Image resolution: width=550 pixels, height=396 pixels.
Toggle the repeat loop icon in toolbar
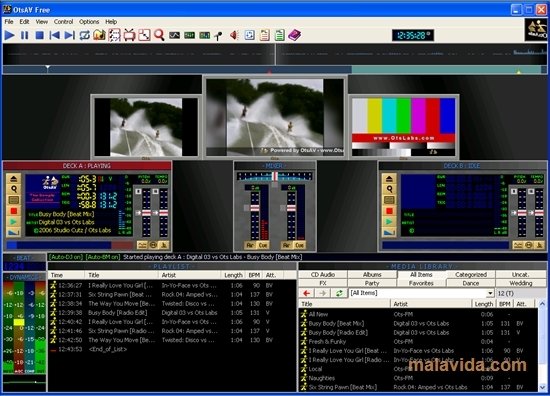click(x=85, y=35)
